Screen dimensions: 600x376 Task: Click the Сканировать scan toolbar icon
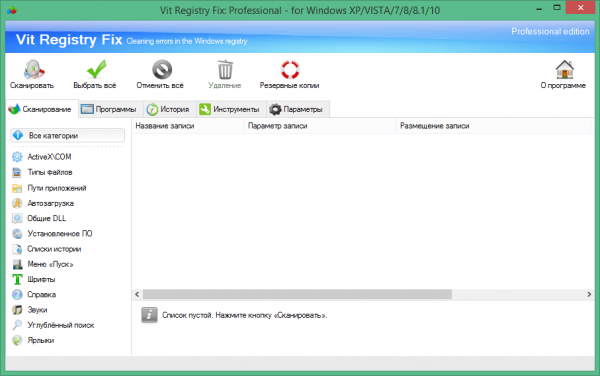(34, 69)
